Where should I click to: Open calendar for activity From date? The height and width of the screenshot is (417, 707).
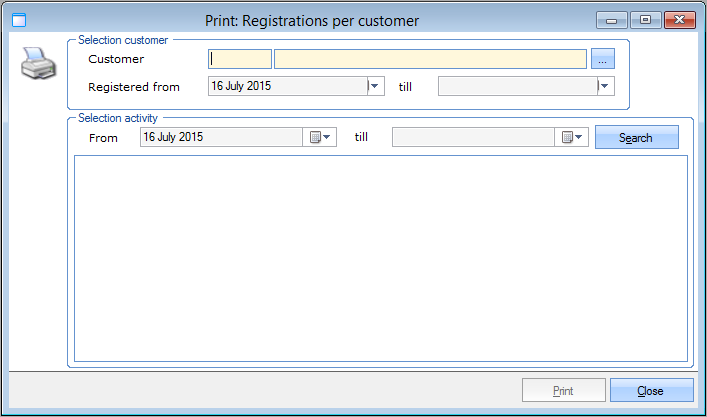click(320, 137)
